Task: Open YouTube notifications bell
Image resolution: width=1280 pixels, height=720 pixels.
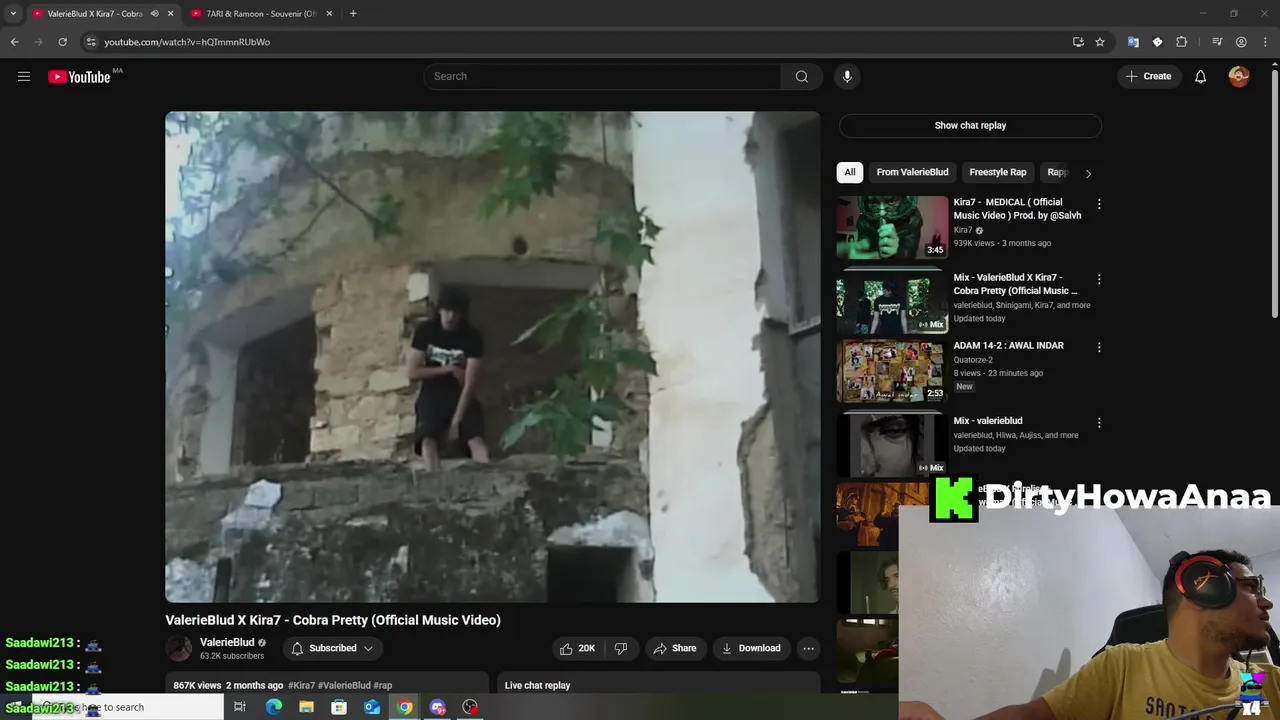Action: click(1200, 76)
